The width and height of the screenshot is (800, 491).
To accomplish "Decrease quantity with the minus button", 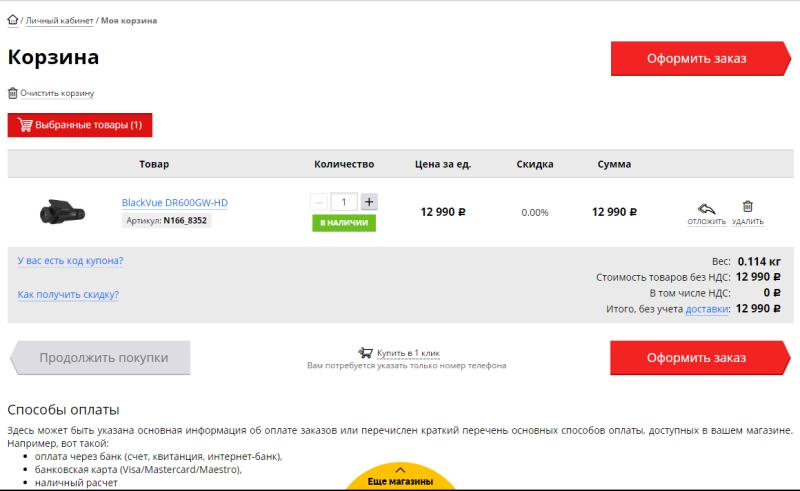I will click(319, 202).
